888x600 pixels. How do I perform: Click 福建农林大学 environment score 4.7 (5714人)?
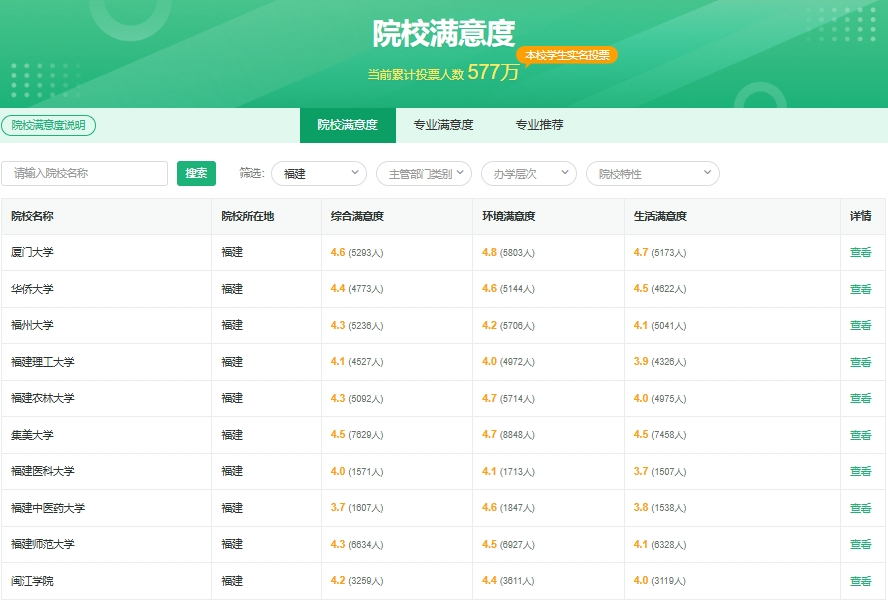coord(509,399)
